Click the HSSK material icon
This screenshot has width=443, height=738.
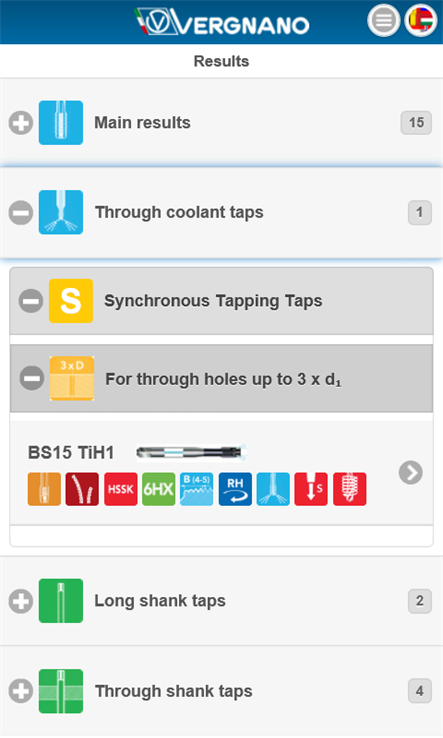tap(121, 489)
